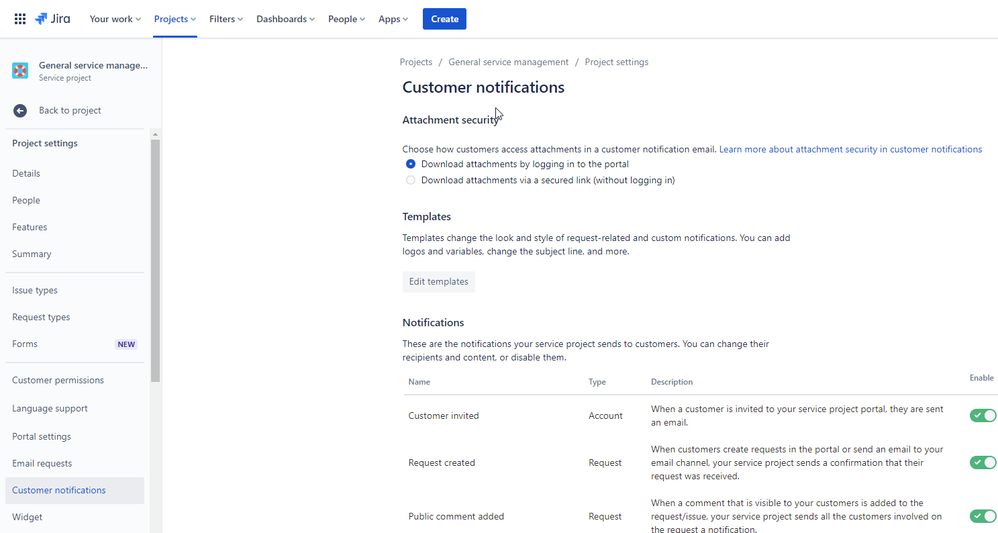Toggle the Public comment added notification
Viewport: 998px width, 533px height.
click(x=982, y=516)
